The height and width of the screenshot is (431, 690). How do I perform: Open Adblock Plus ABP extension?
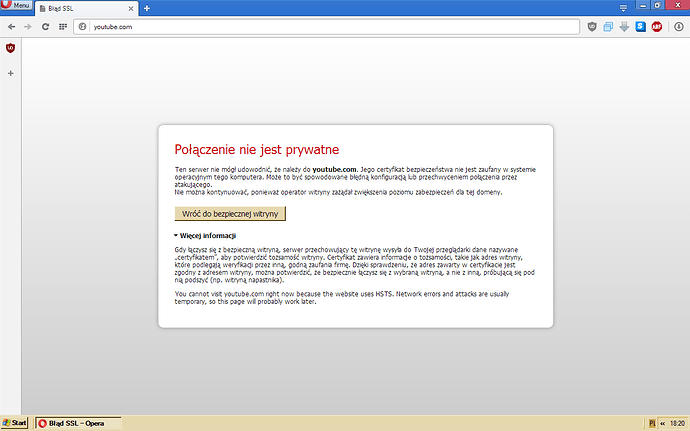click(x=657, y=27)
